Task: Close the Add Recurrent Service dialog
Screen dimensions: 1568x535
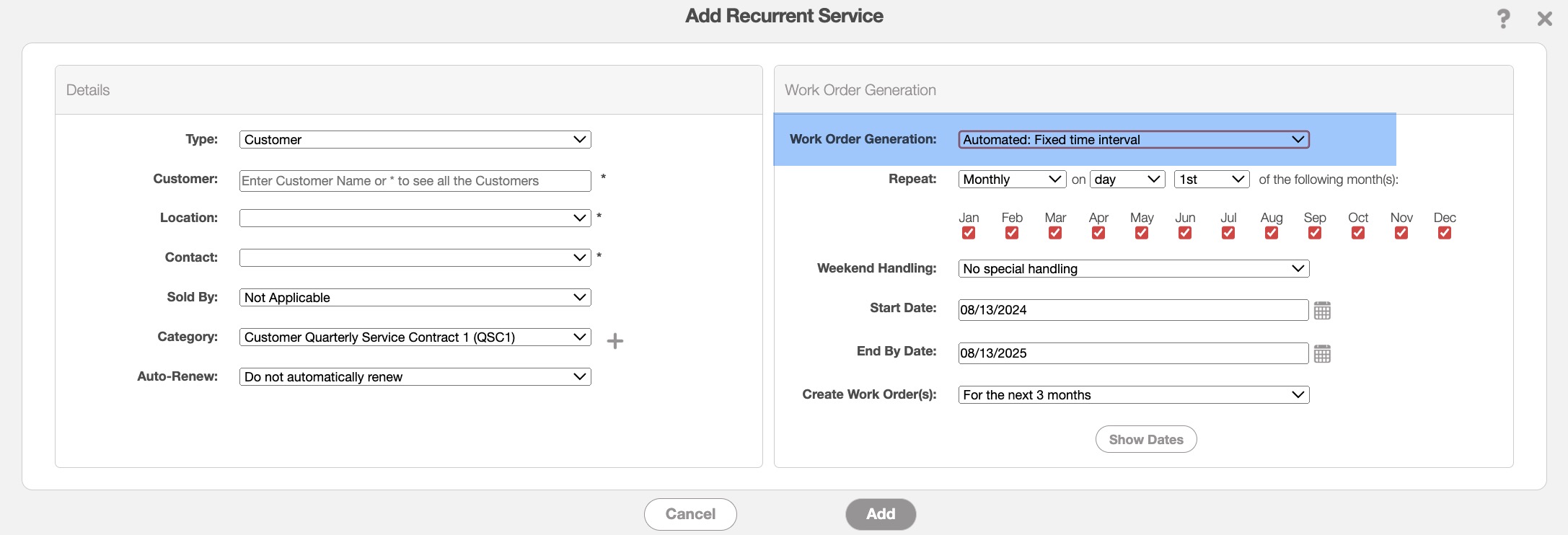Action: [x=1544, y=19]
